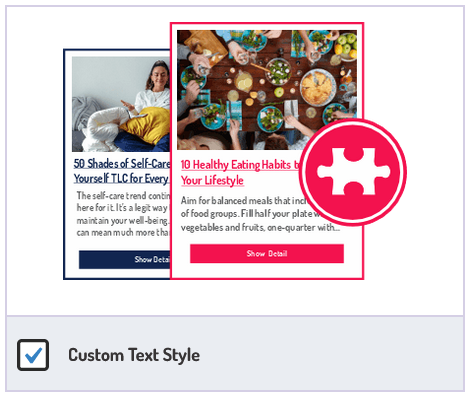Click the pie dish in the food photo
The image size is (469, 397).
318,87
